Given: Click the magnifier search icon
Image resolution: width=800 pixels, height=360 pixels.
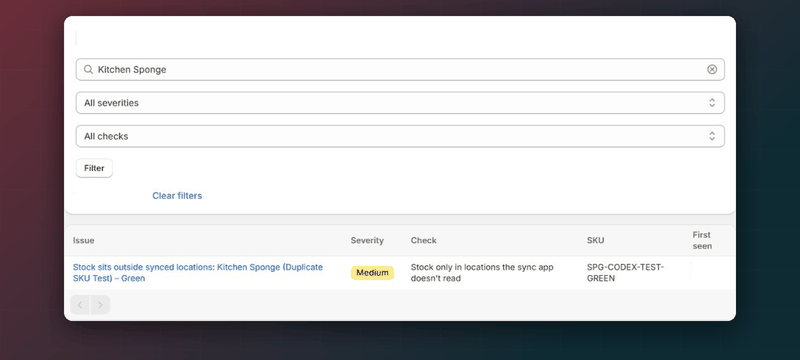Looking at the screenshot, I should [88, 69].
